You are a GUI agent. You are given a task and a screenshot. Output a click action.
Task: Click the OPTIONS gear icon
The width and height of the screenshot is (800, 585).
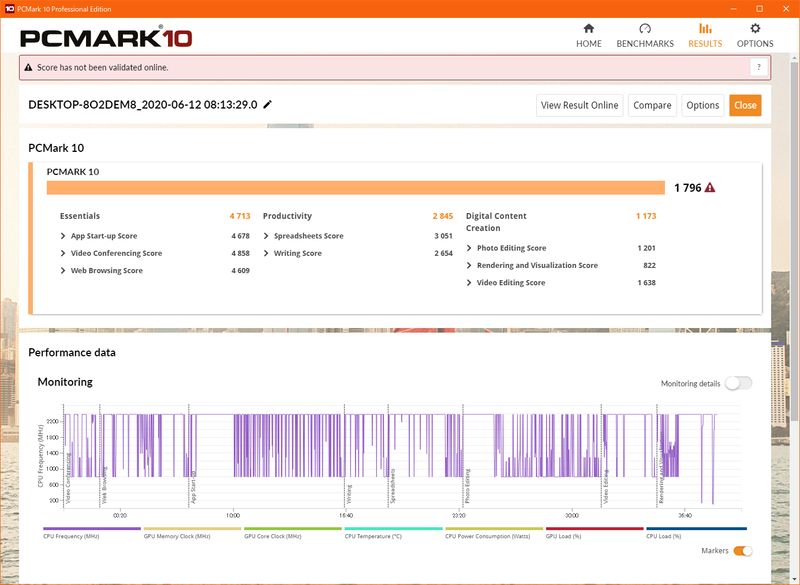click(x=756, y=29)
